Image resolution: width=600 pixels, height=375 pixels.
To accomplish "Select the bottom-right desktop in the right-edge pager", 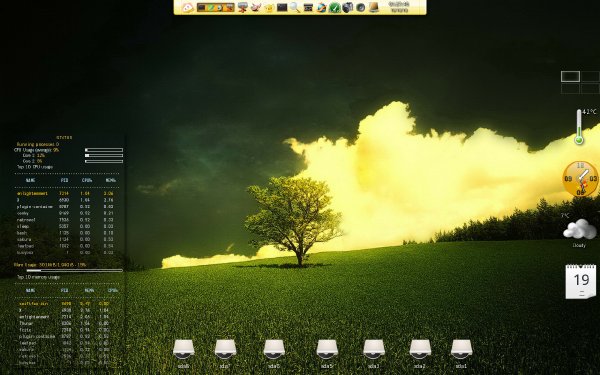I will click(590, 88).
